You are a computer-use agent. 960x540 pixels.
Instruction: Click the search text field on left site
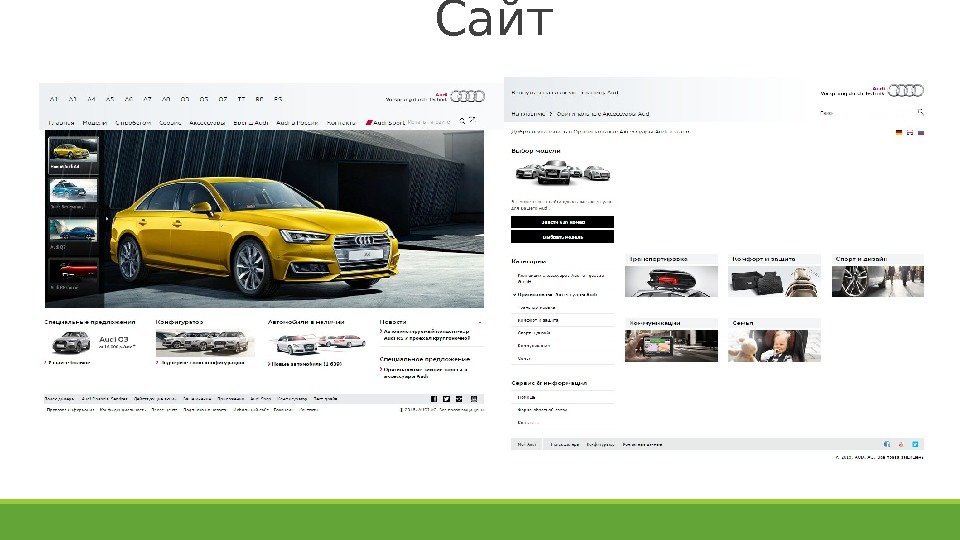(430, 122)
